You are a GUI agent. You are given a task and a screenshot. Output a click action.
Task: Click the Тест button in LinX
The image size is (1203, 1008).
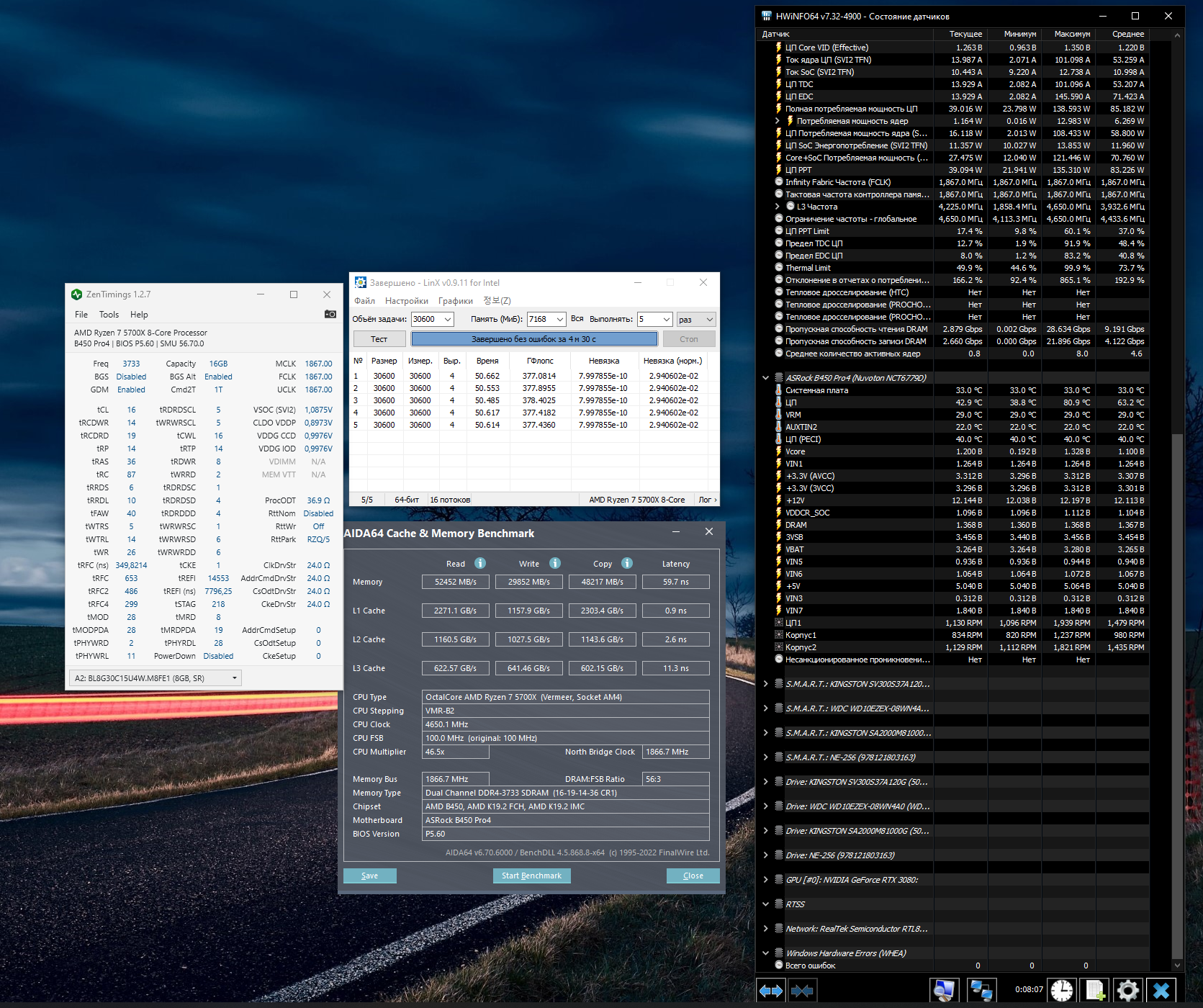pyautogui.click(x=379, y=339)
